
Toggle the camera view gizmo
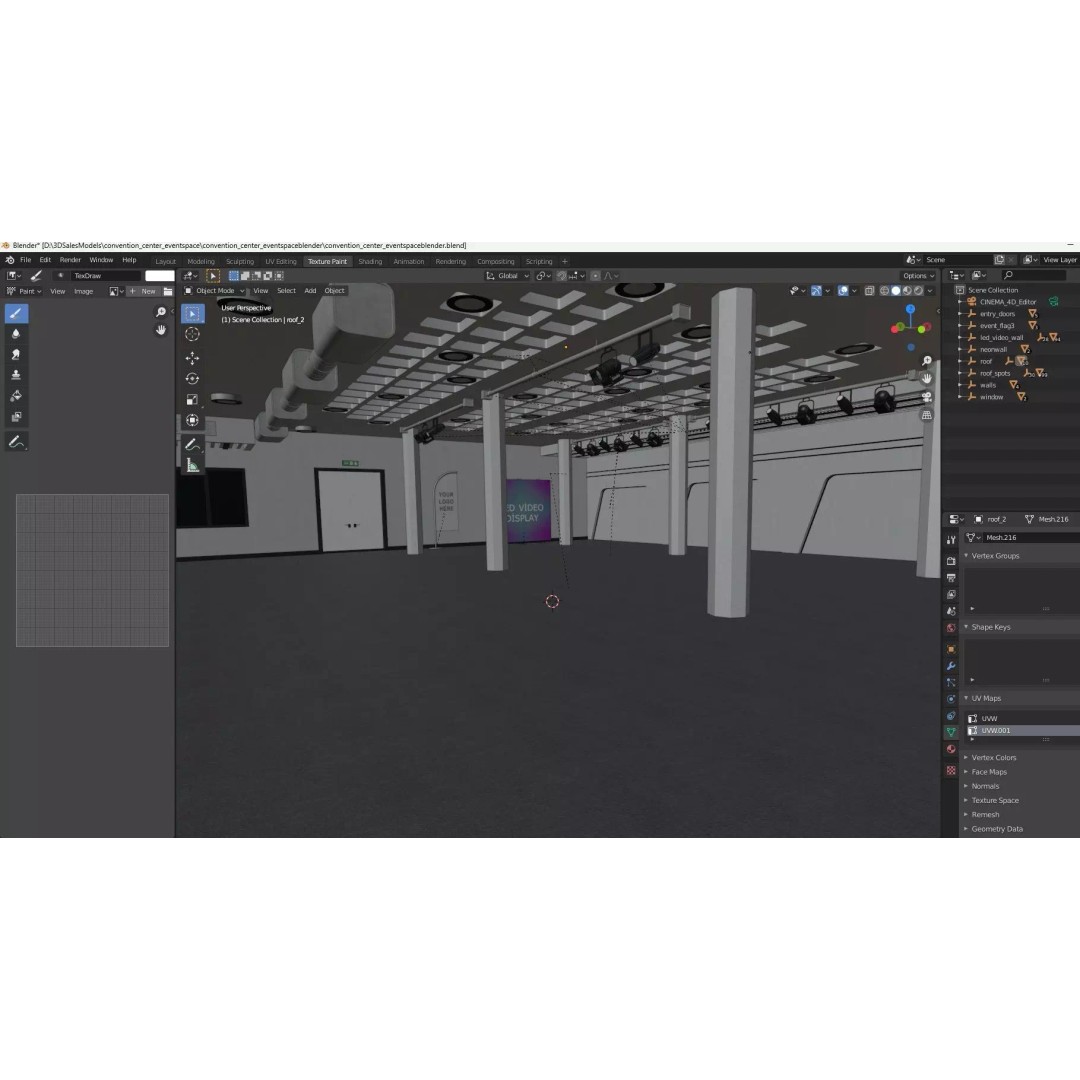[x=927, y=397]
